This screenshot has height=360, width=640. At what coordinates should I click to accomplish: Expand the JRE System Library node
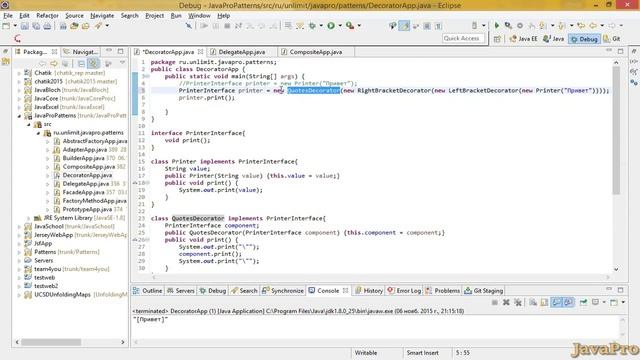(x=29, y=218)
